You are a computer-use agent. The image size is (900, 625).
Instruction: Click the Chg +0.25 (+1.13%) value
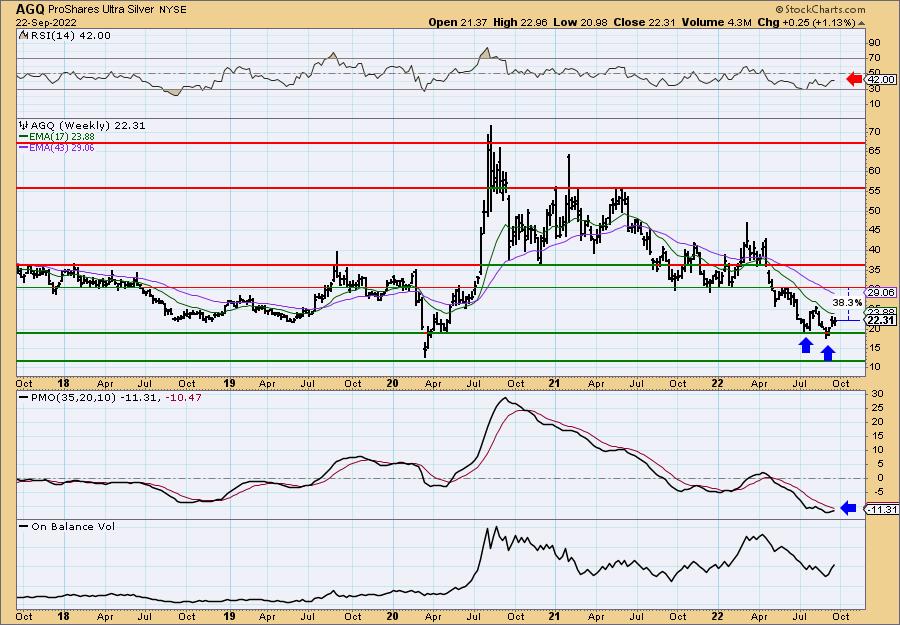pos(806,22)
